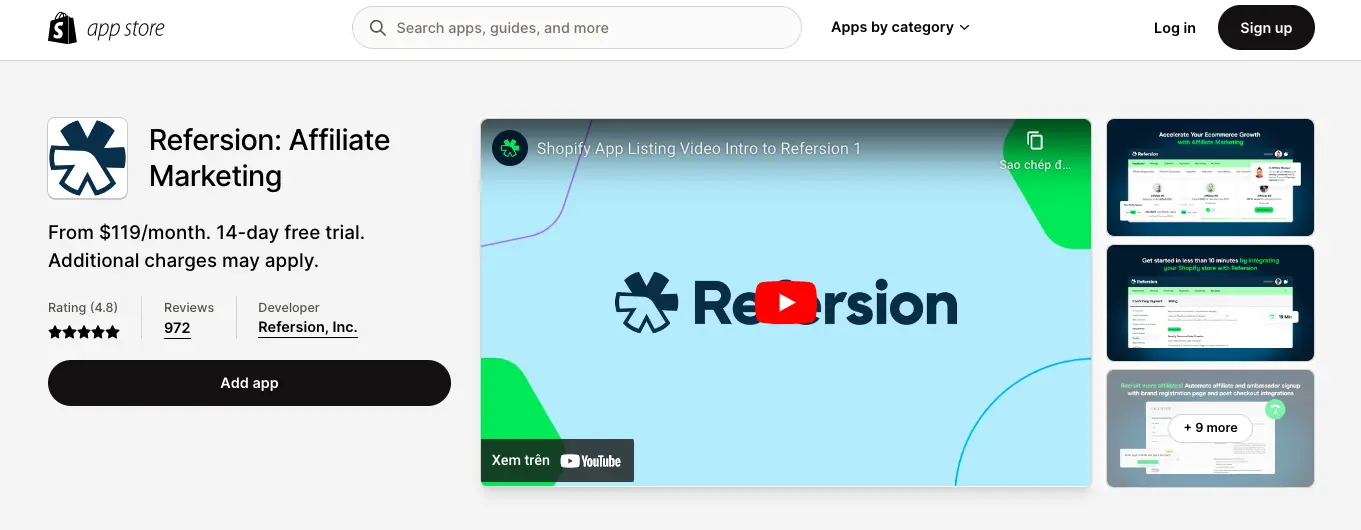The image size is (1361, 530).
Task: Click the five-star rating icons
Action: (x=84, y=332)
